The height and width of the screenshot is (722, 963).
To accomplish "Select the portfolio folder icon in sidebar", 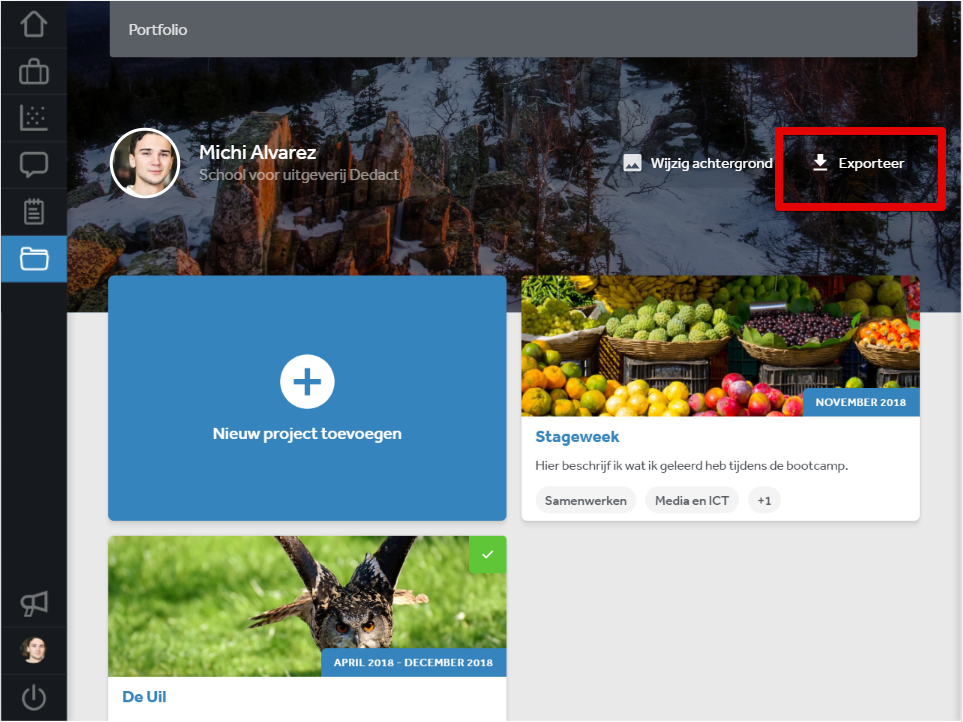I will click(x=34, y=258).
